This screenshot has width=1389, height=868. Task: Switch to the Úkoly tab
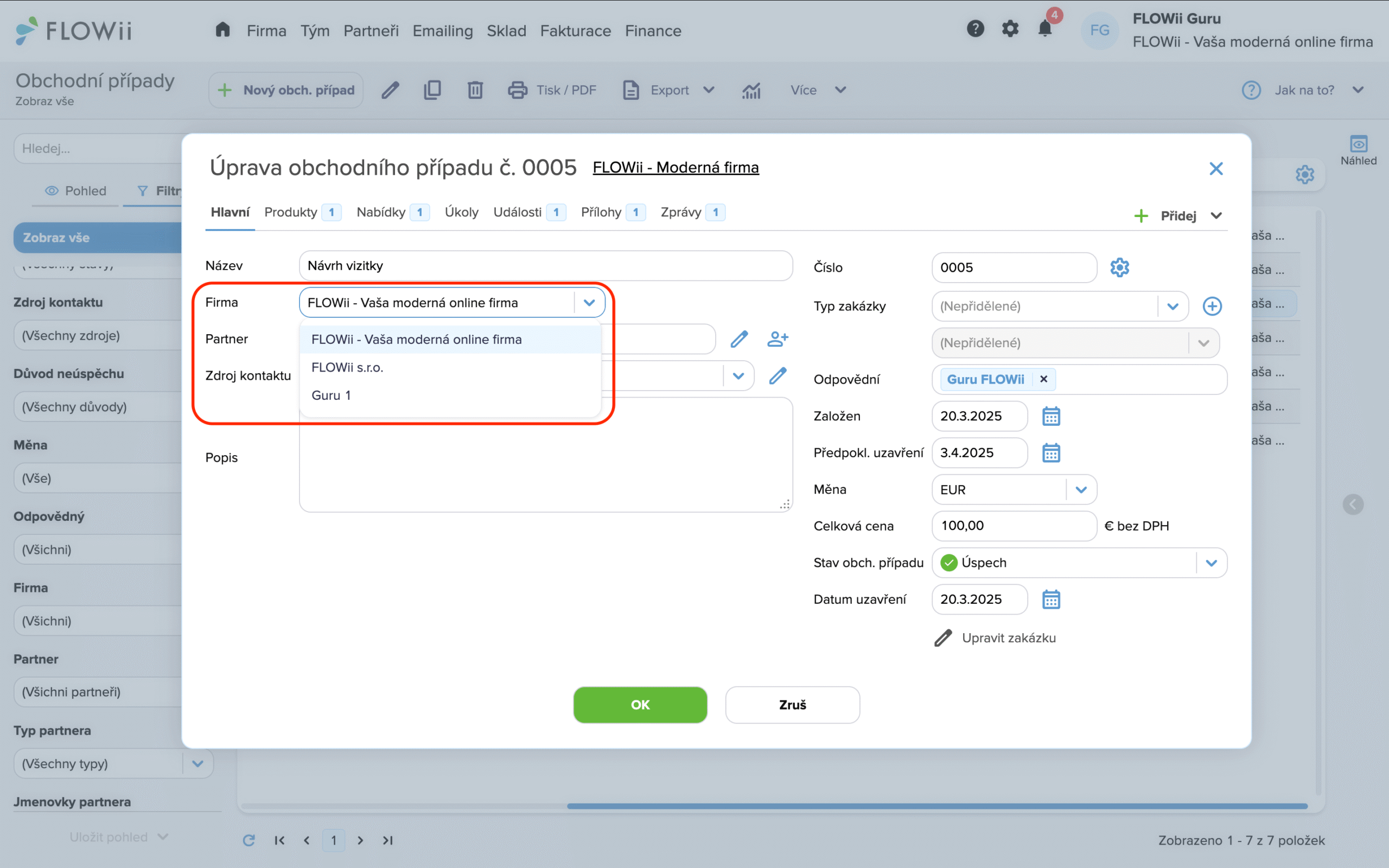click(462, 213)
